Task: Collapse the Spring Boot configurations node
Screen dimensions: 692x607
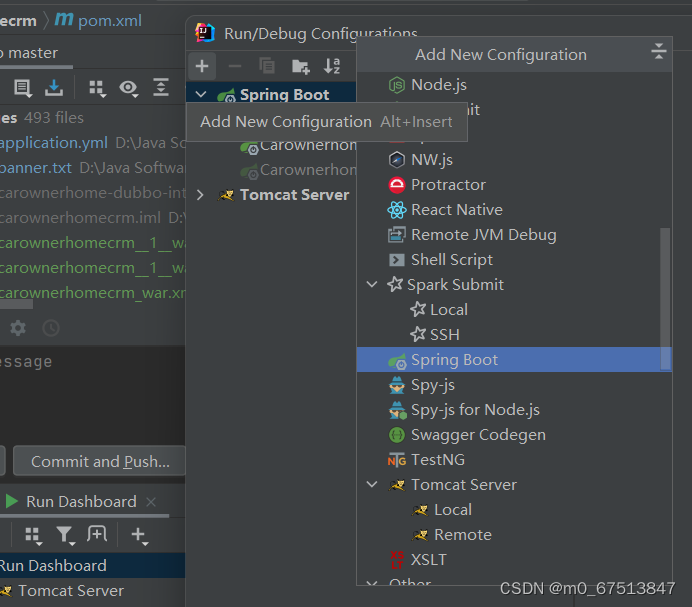Action: (x=201, y=94)
